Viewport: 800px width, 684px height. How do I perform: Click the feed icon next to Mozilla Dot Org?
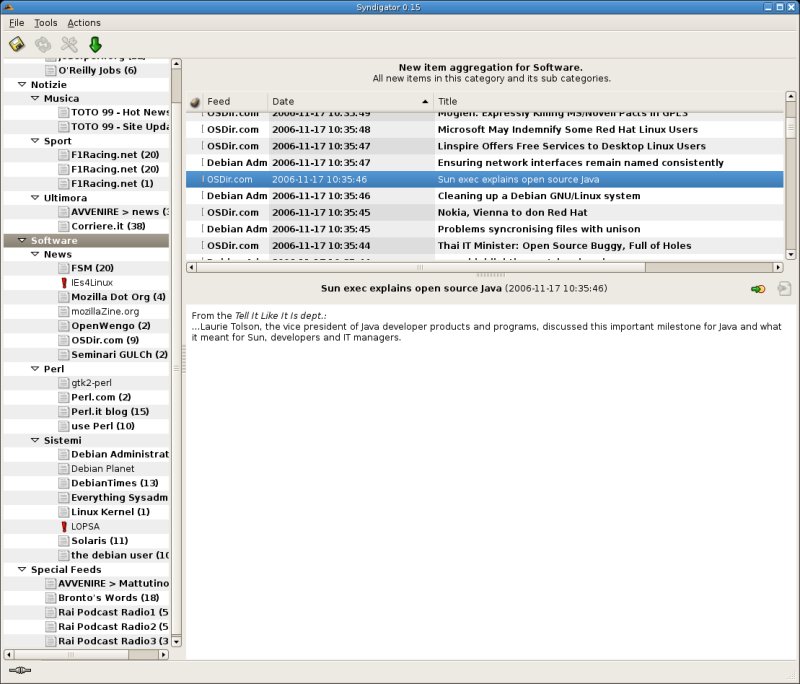click(x=63, y=297)
